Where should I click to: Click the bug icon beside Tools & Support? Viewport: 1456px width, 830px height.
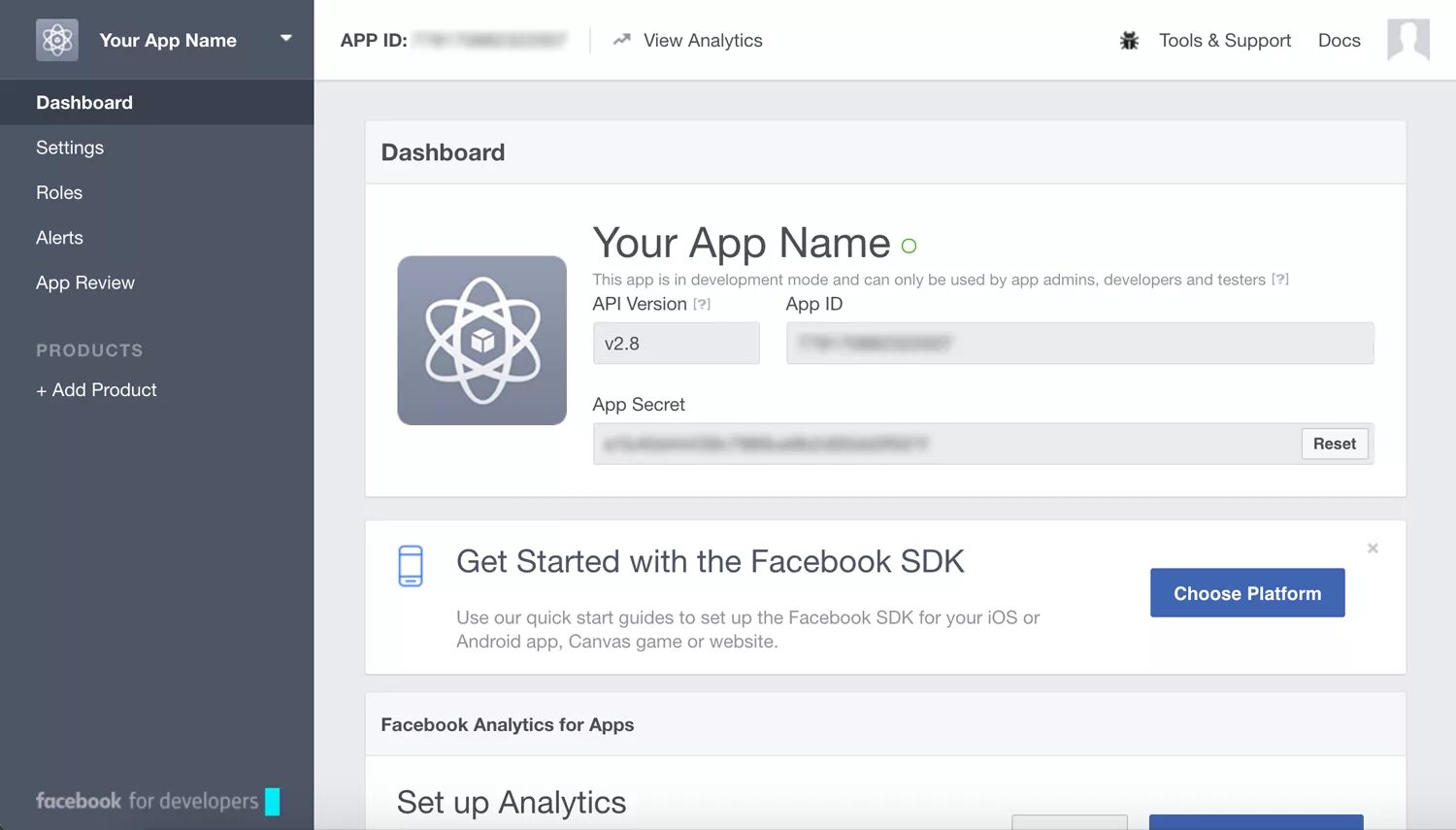[x=1129, y=41]
